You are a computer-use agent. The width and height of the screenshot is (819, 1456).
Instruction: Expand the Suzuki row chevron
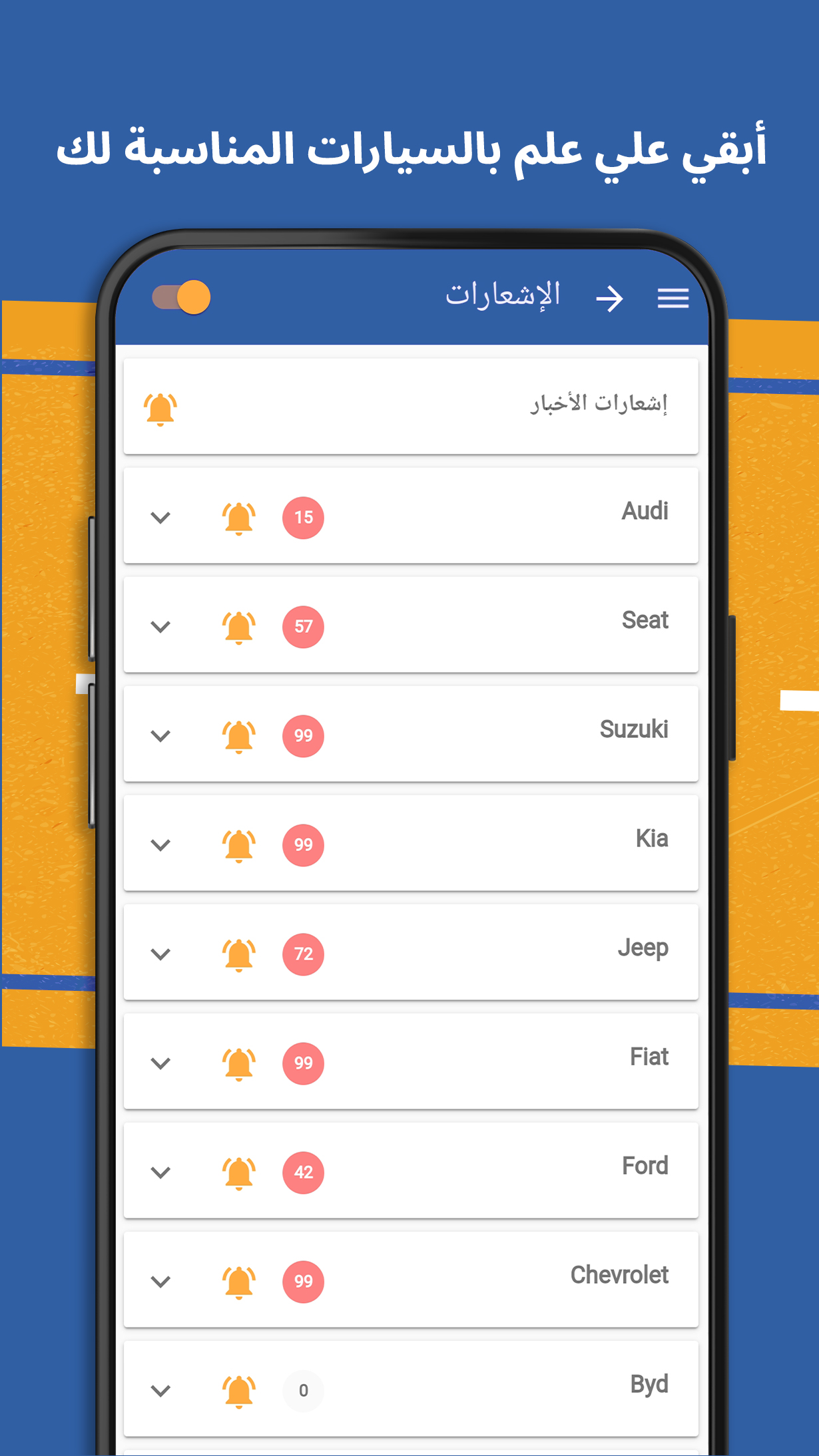[x=160, y=736]
